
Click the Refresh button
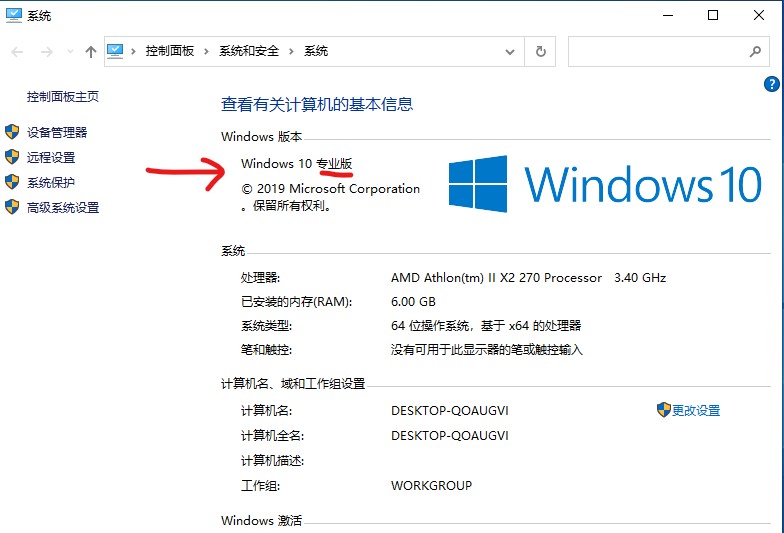pos(540,52)
